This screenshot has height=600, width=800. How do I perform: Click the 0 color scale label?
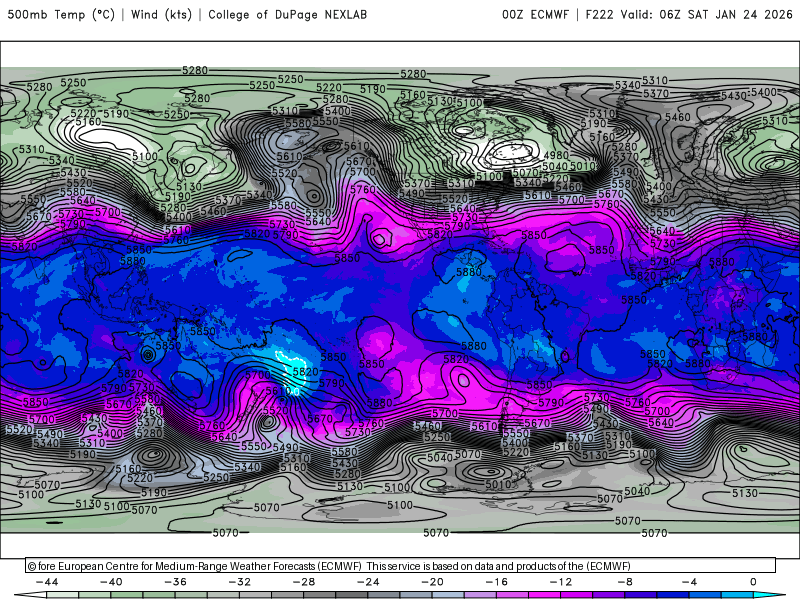pyautogui.click(x=754, y=582)
